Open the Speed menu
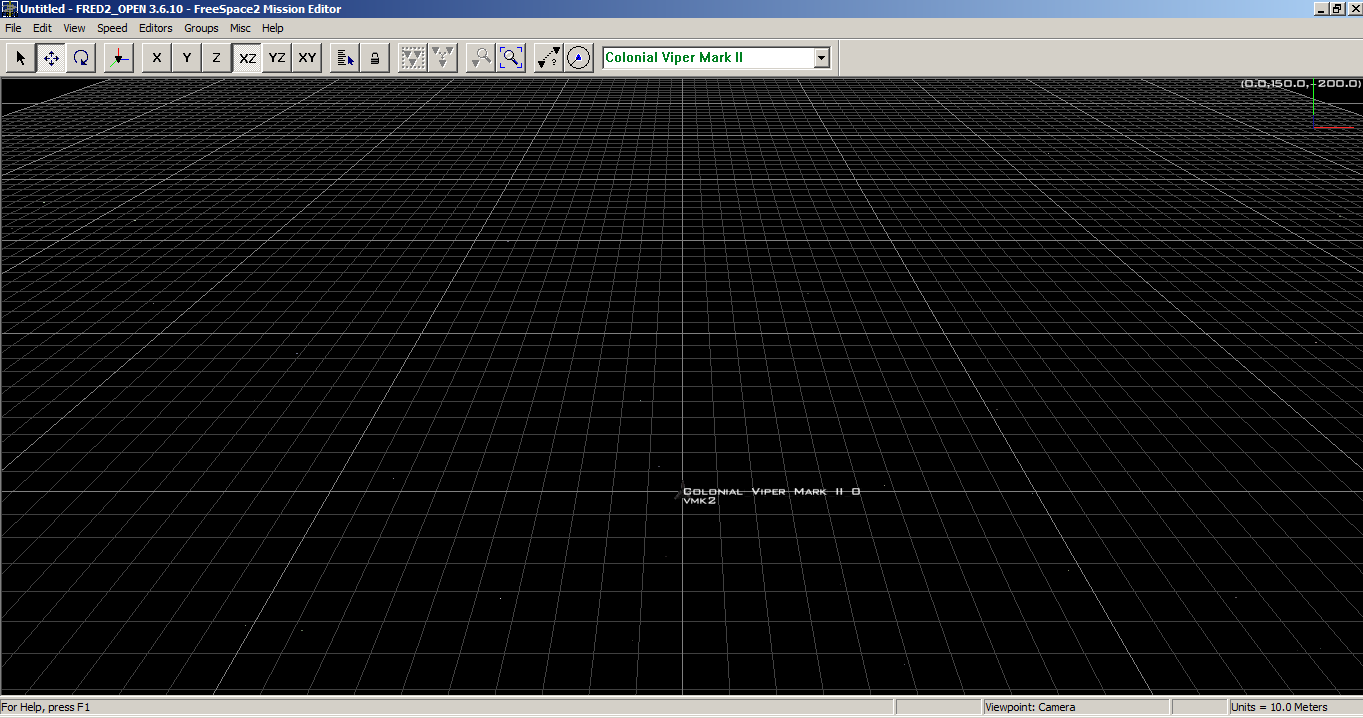 (x=112, y=28)
